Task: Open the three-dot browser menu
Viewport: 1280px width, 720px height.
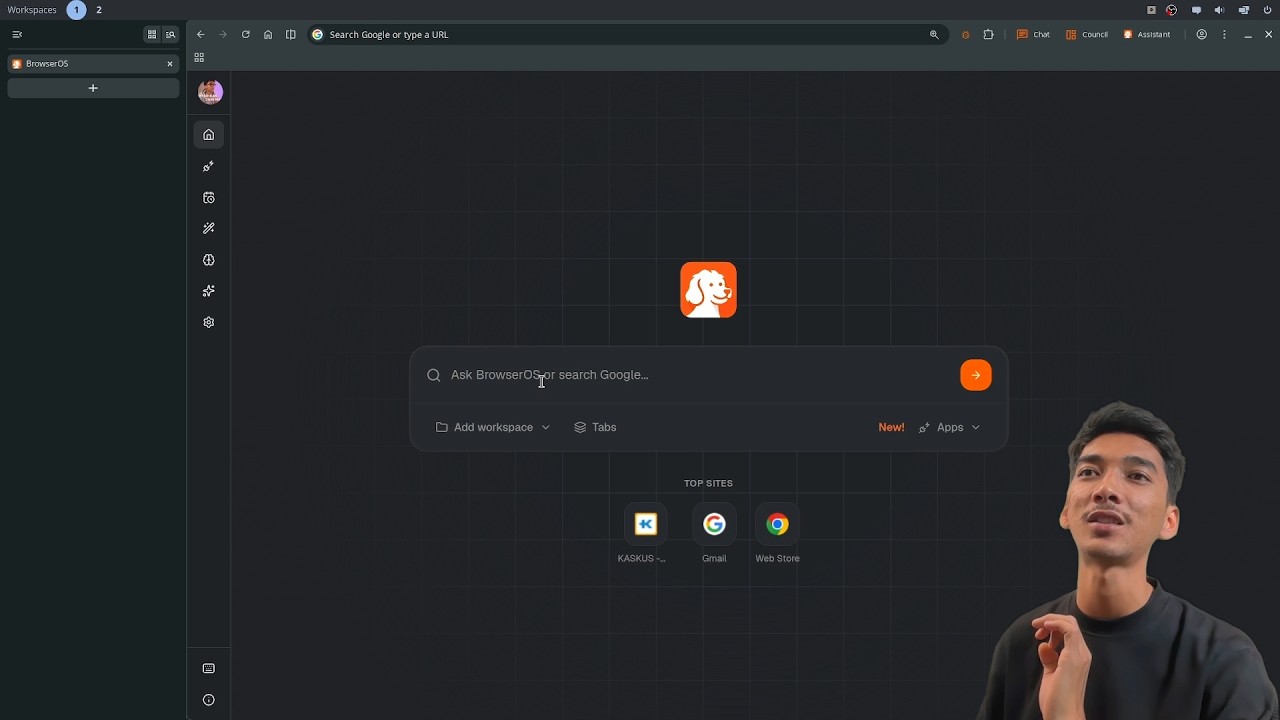Action: tap(1224, 34)
